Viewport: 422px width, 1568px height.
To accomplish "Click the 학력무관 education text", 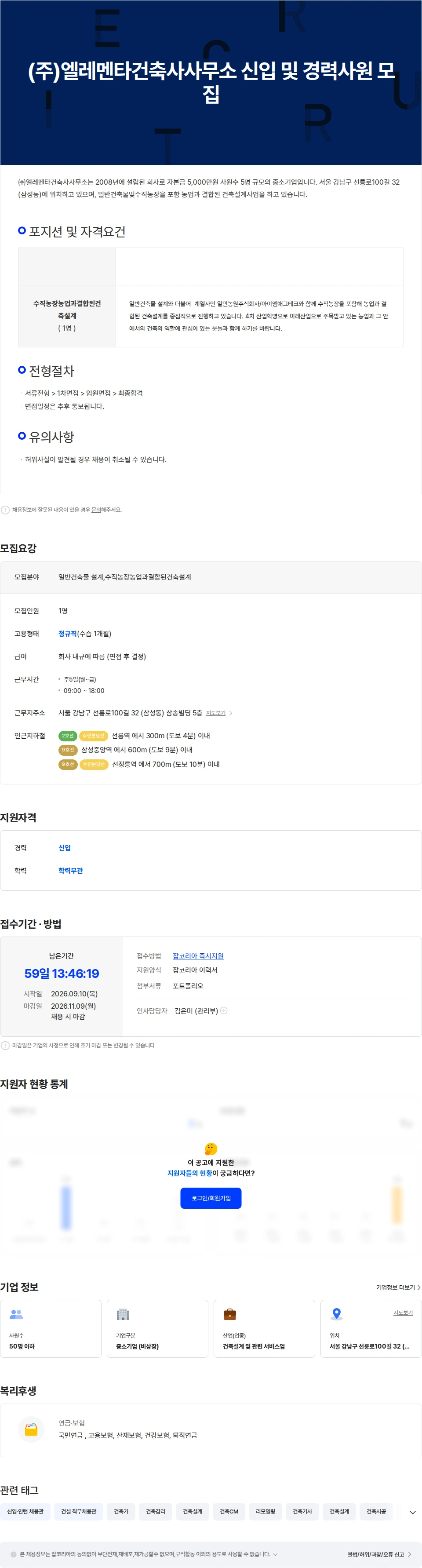I will coord(71,871).
